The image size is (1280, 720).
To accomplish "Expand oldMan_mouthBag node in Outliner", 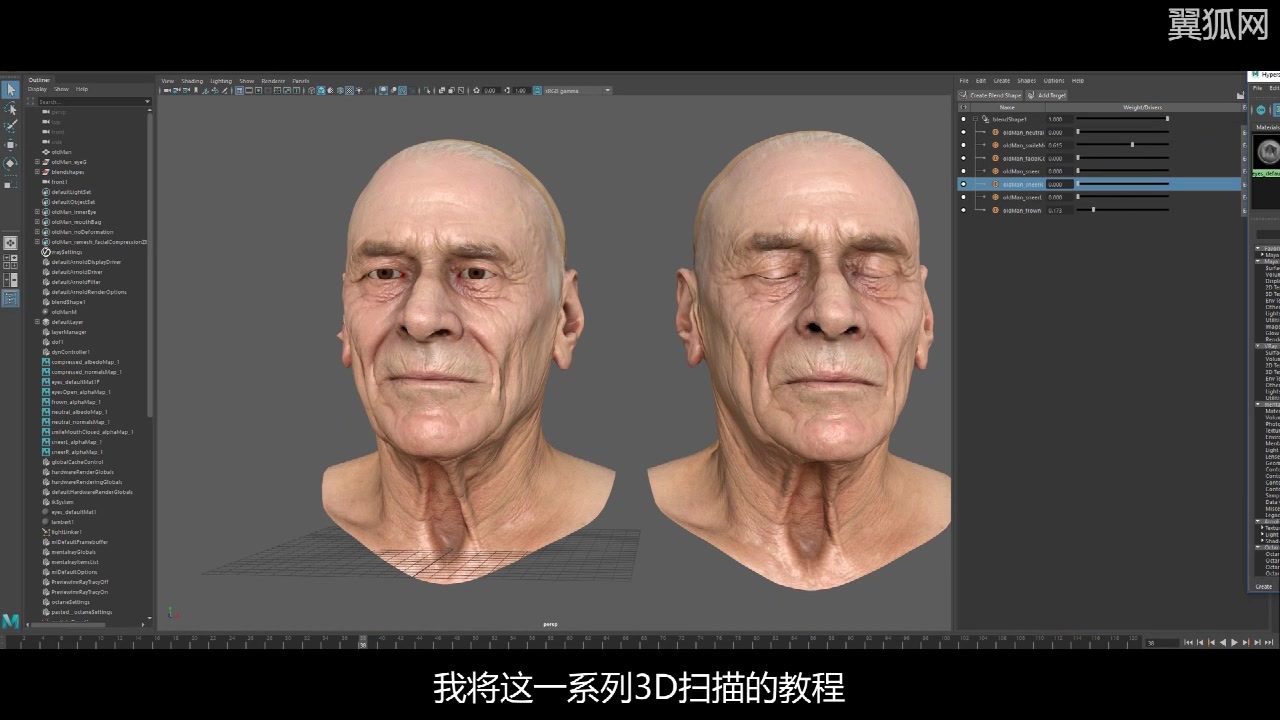I will coord(37,222).
